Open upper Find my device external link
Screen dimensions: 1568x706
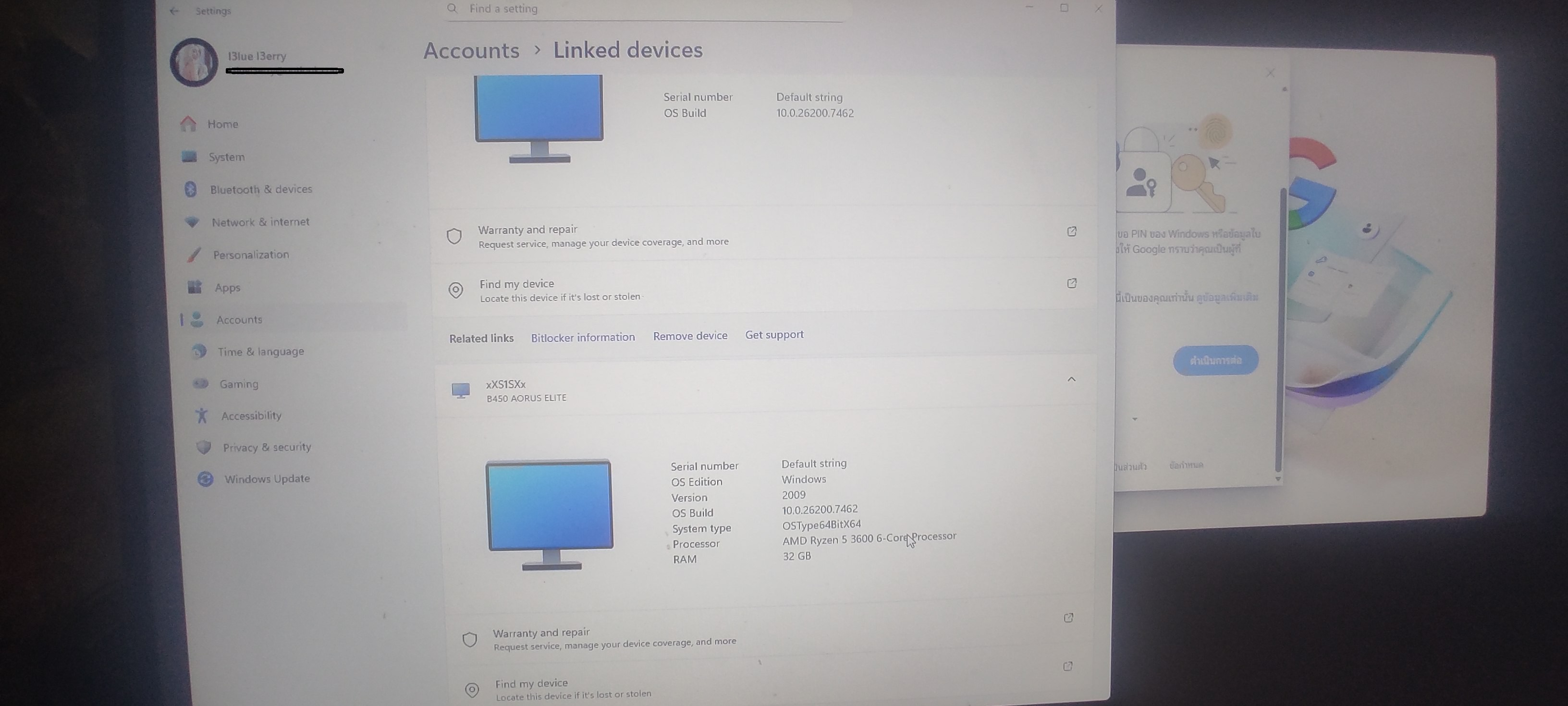(1072, 284)
